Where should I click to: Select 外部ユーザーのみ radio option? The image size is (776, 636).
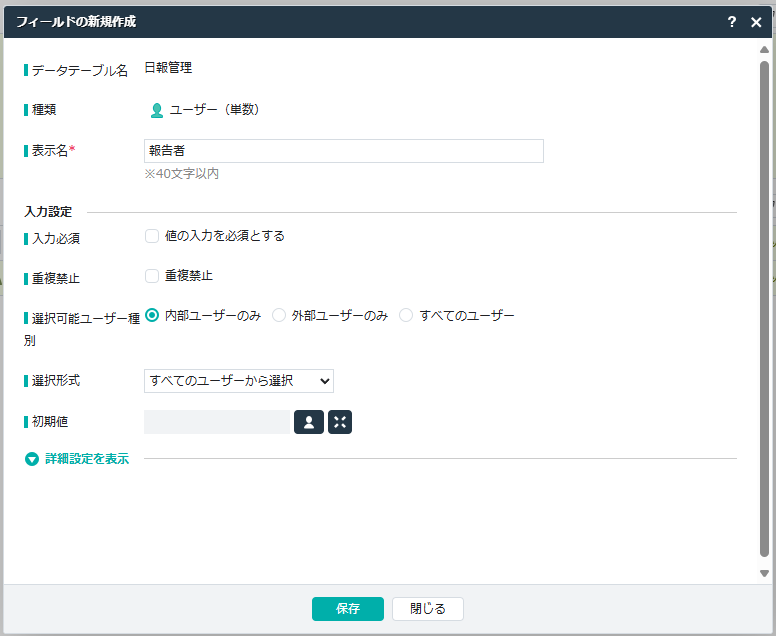279,315
